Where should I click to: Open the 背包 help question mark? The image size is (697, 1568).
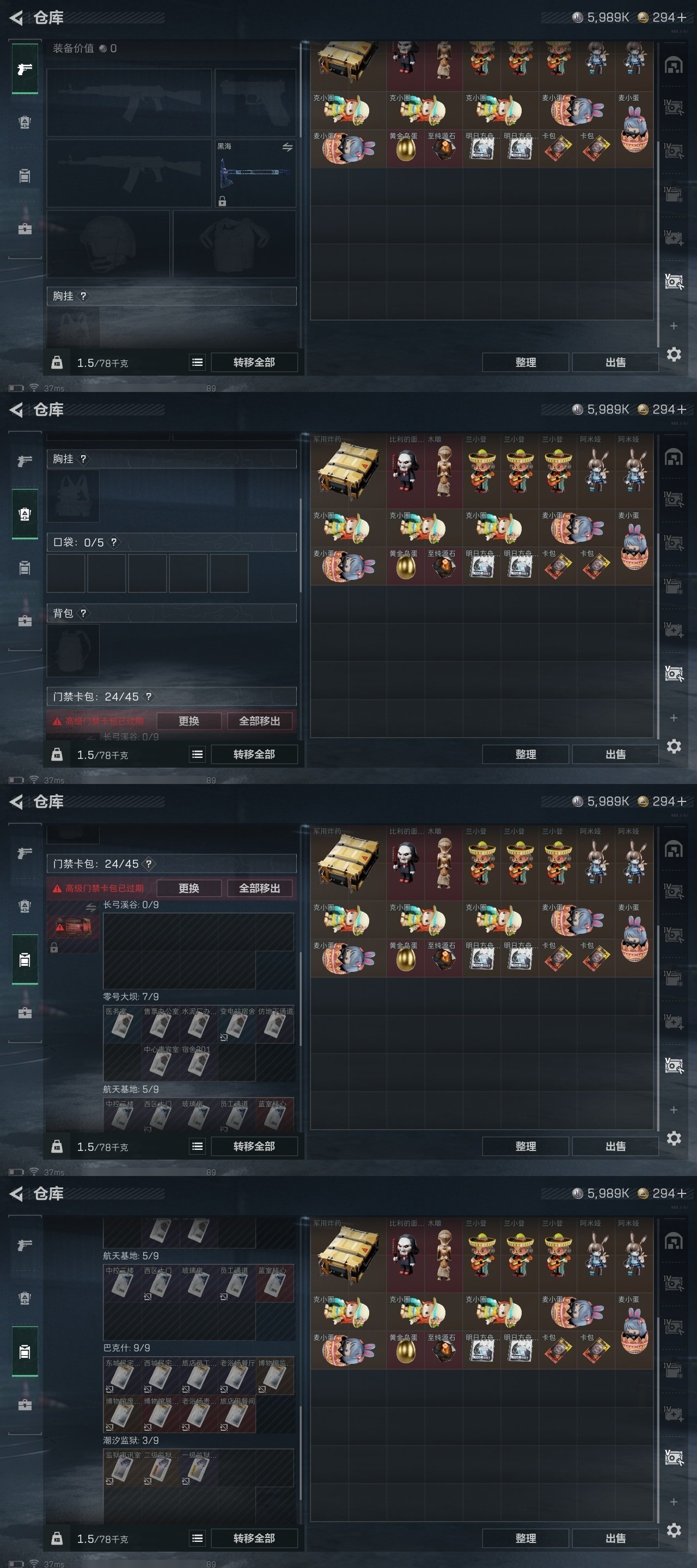pos(83,613)
